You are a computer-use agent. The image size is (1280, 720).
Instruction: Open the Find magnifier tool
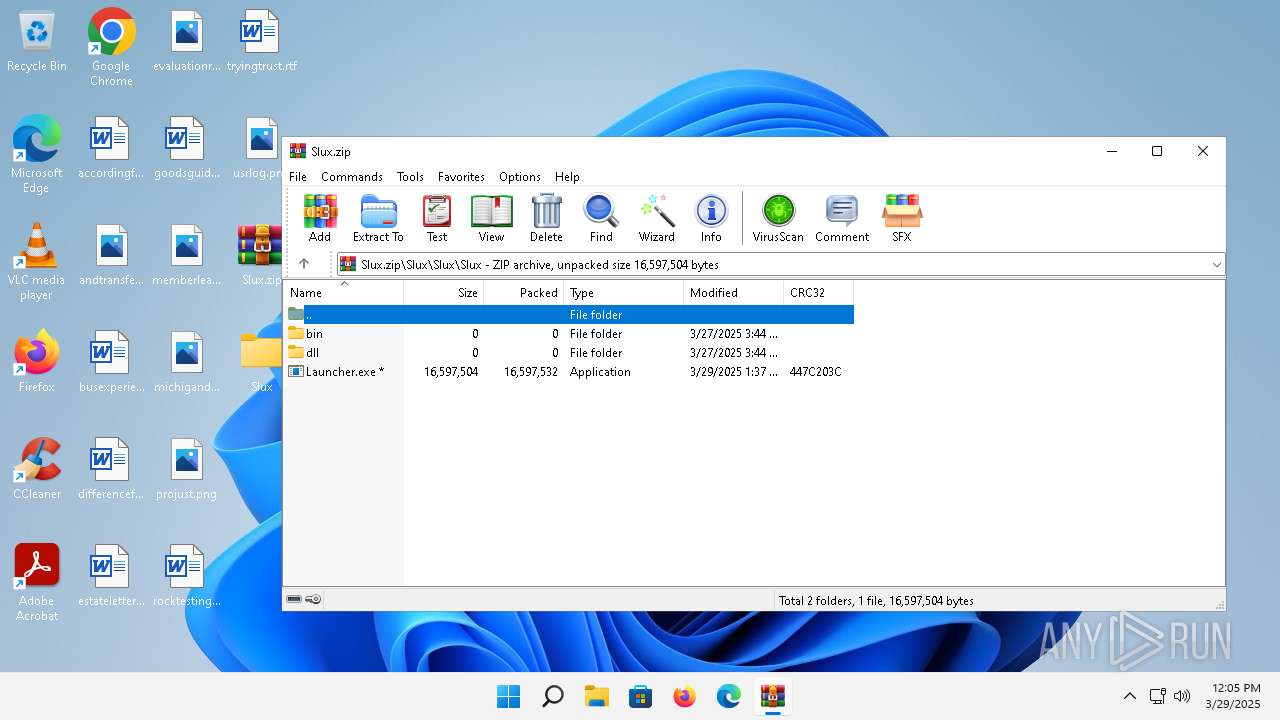(x=601, y=218)
